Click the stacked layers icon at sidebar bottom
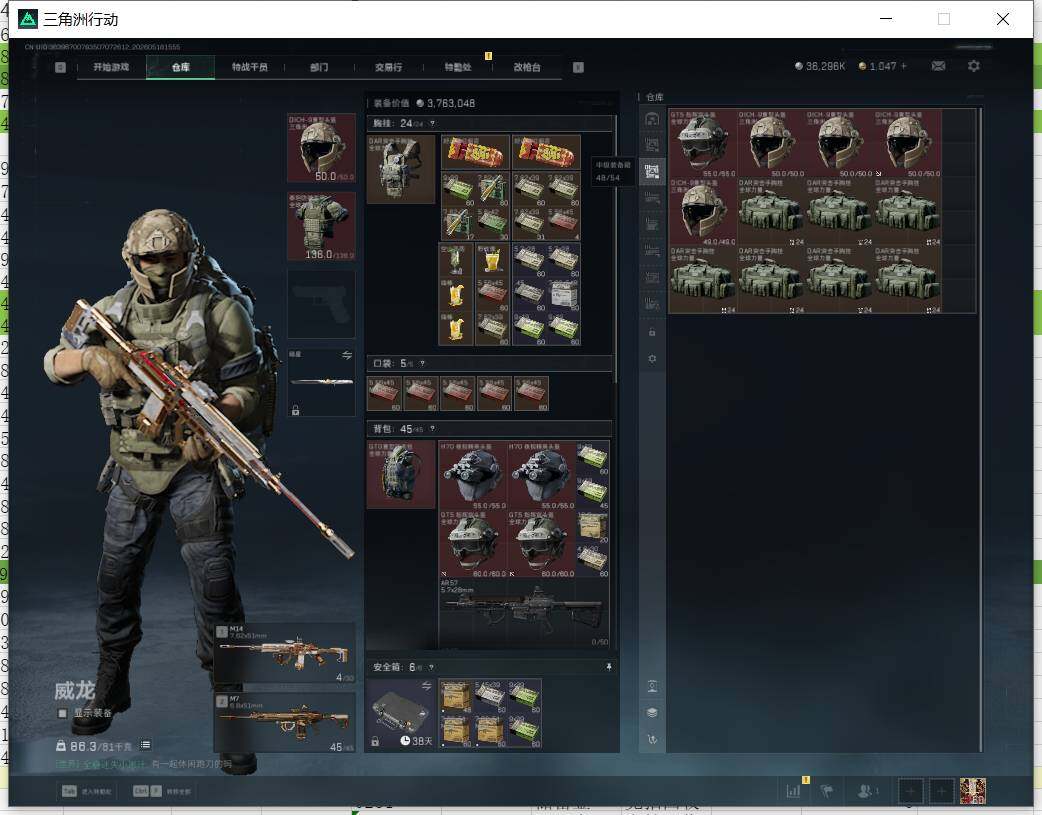This screenshot has width=1042, height=815. pos(652,713)
